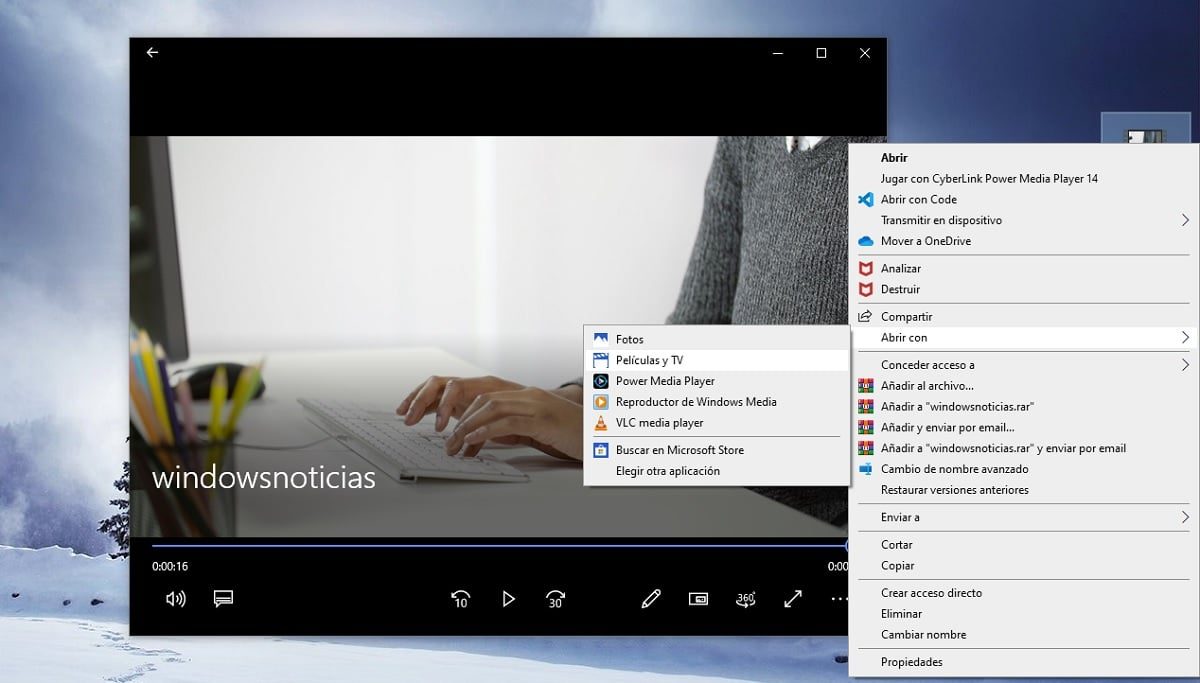
Task: Click the Power Media Player icon entry
Action: click(x=600, y=381)
